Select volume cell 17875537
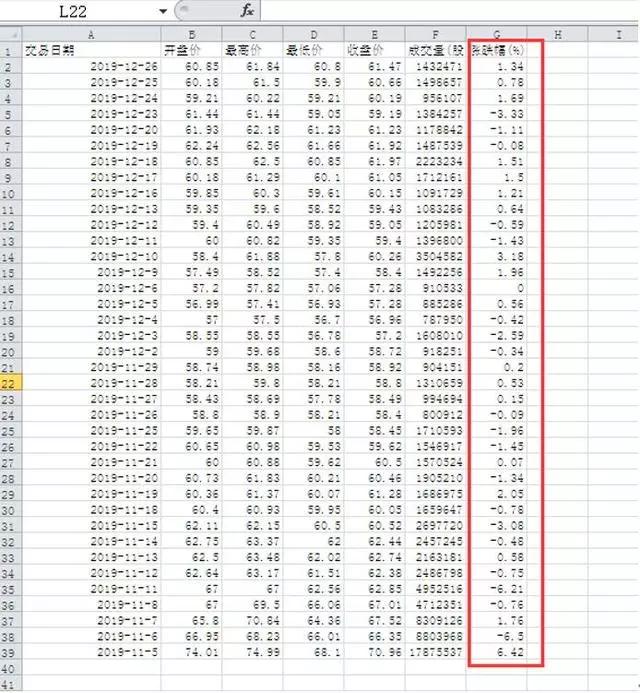This screenshot has width=640, height=693. (x=435, y=652)
